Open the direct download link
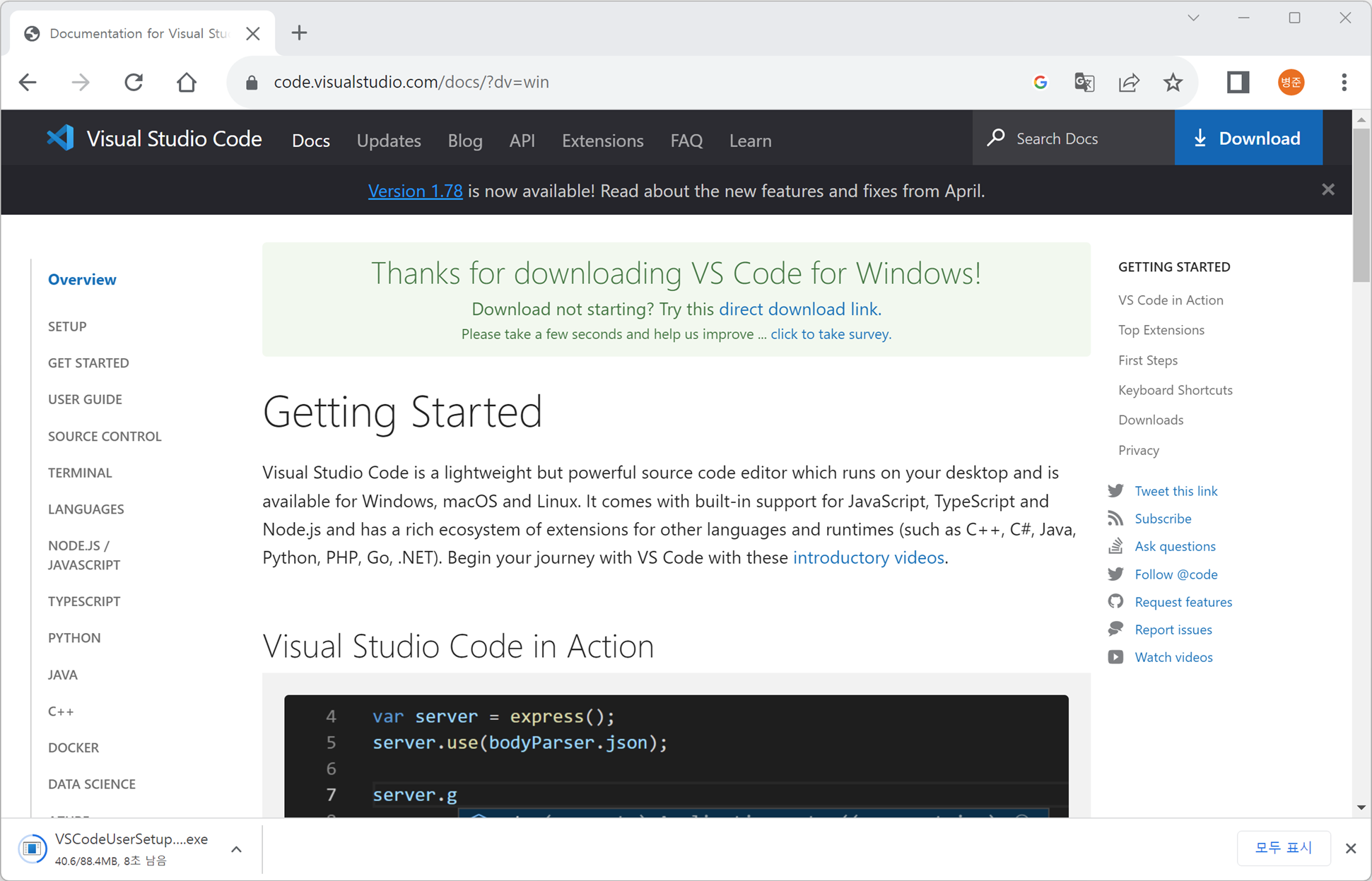The width and height of the screenshot is (1372, 881). (x=798, y=309)
